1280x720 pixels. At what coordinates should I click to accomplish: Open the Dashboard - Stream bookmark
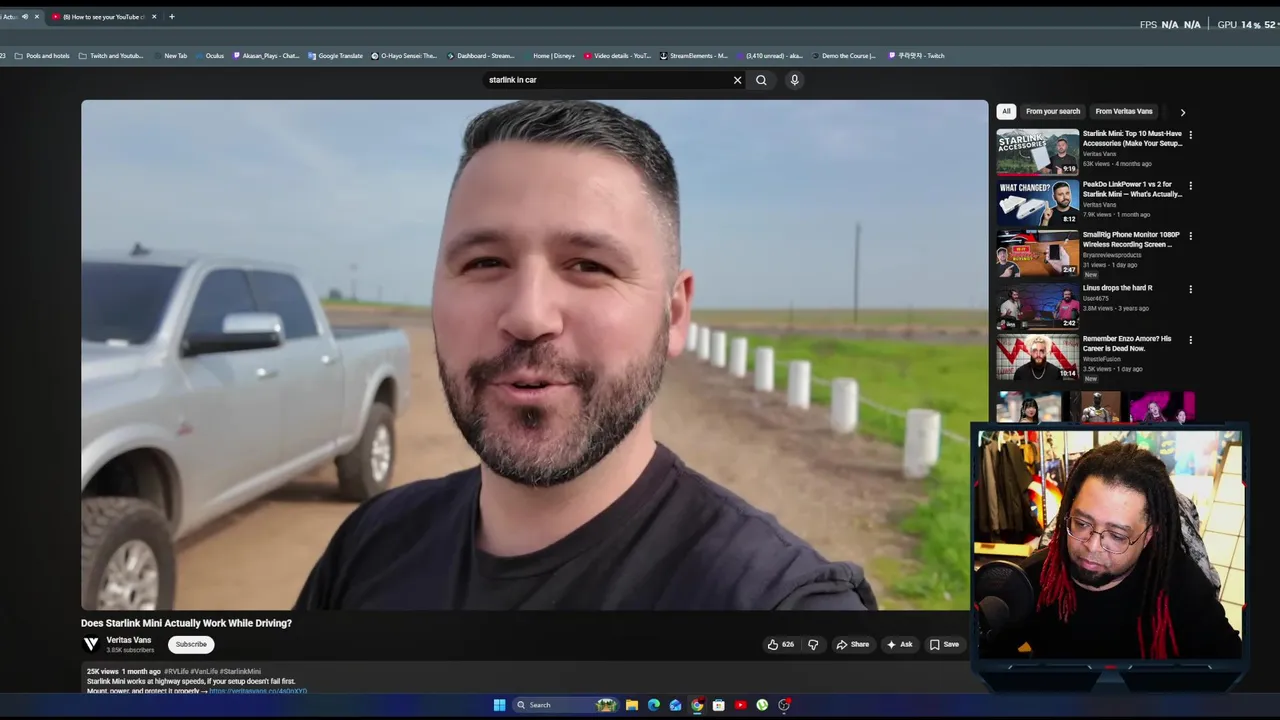(480, 56)
